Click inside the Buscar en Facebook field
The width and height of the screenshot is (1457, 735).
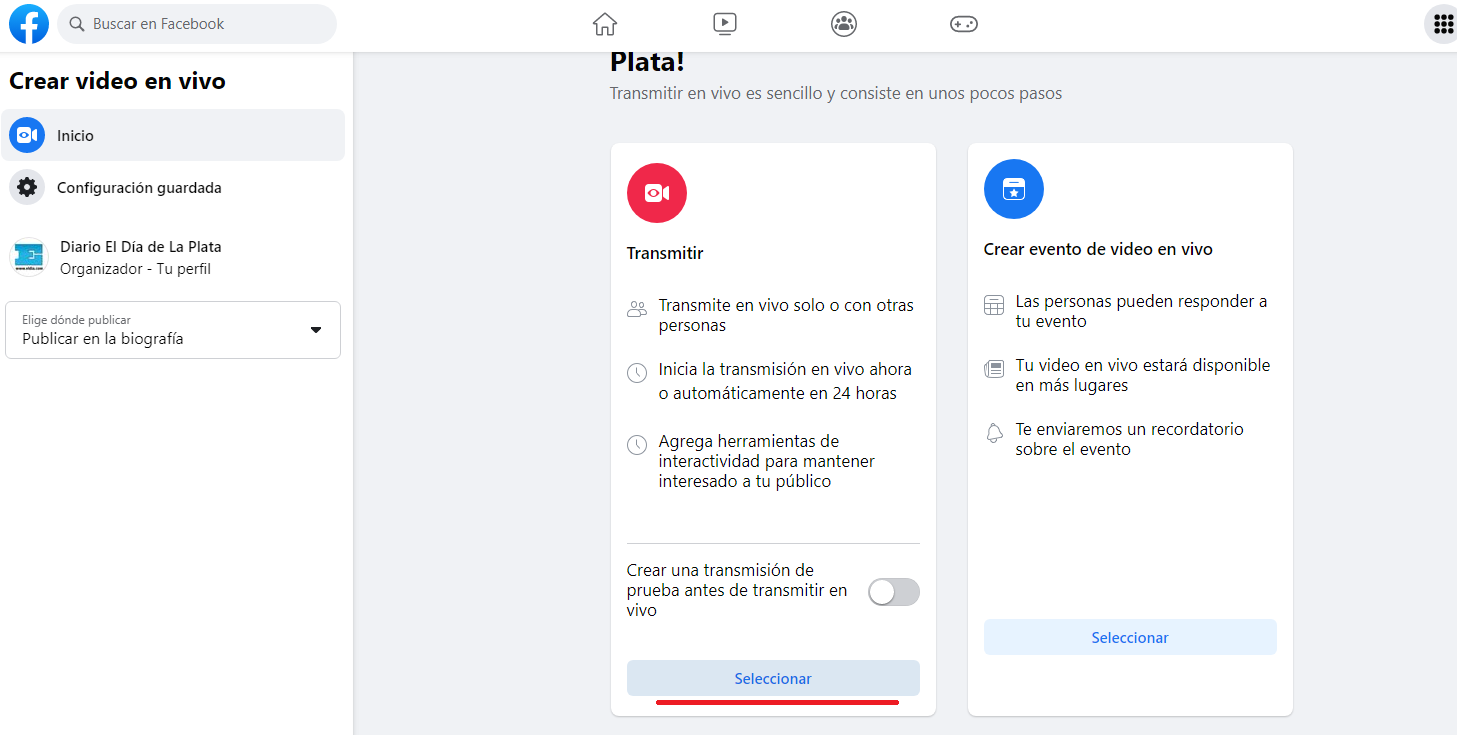(196, 23)
